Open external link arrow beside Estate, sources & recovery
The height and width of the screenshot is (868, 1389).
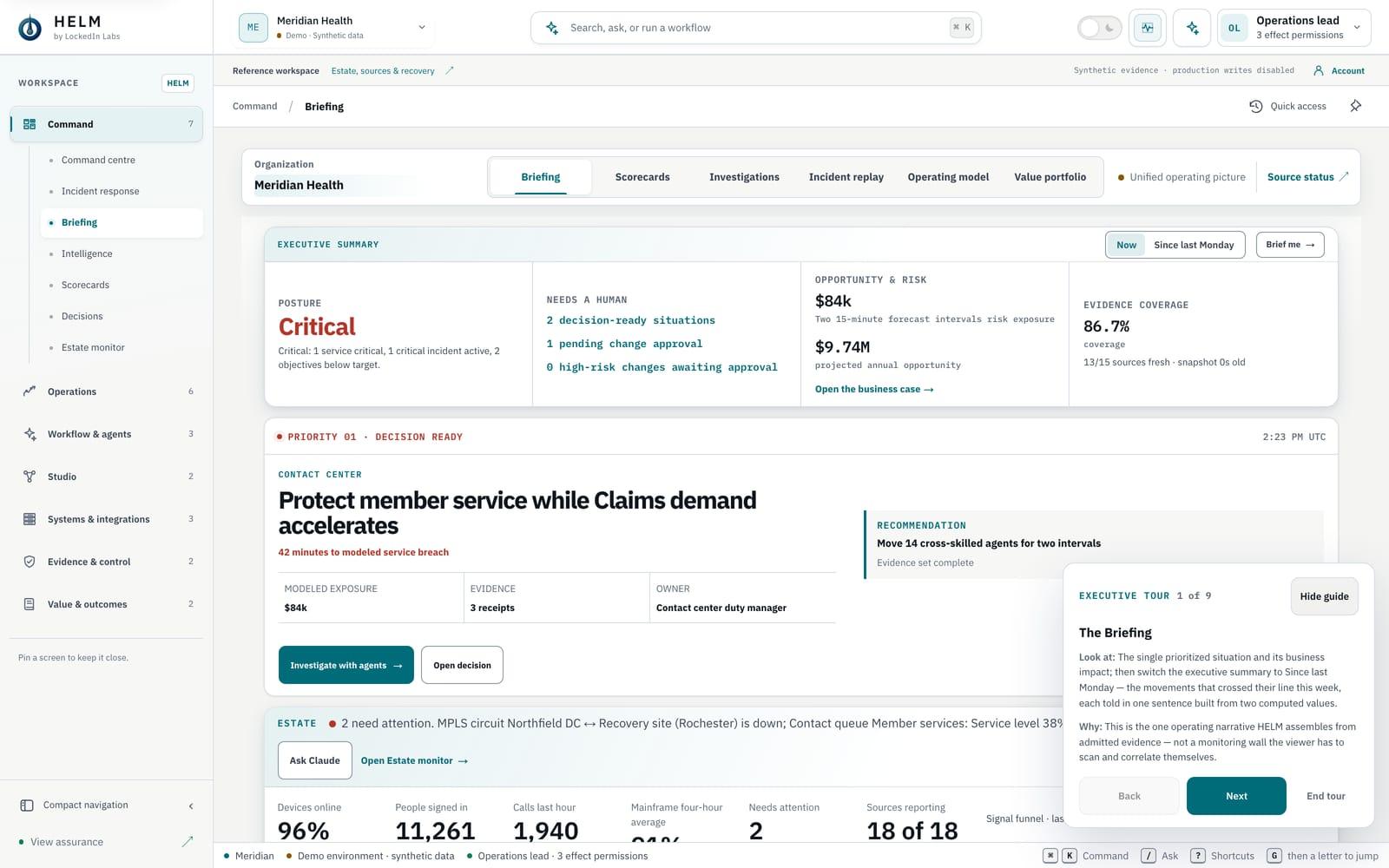tap(450, 70)
